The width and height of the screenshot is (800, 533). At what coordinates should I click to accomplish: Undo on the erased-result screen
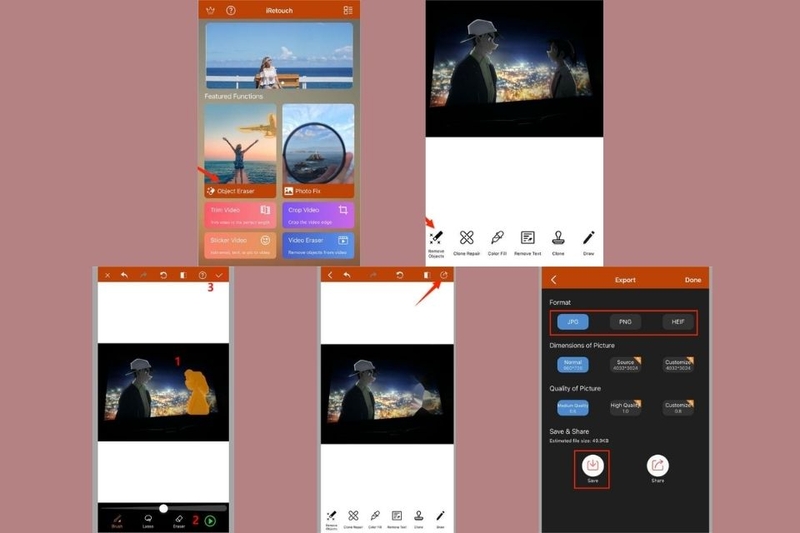(x=347, y=275)
